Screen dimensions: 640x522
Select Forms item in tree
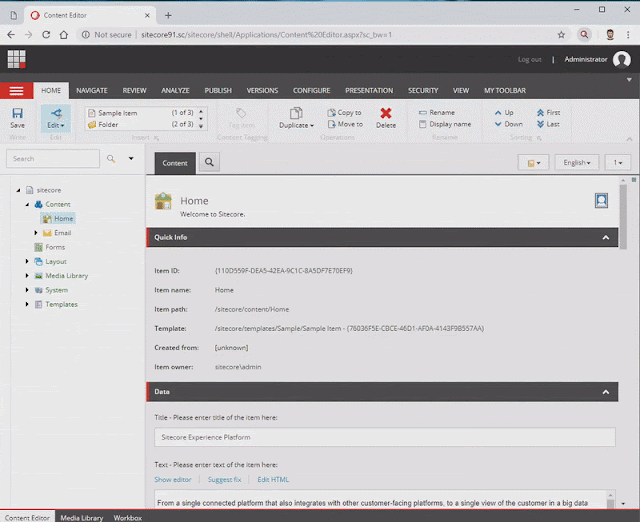[50, 247]
